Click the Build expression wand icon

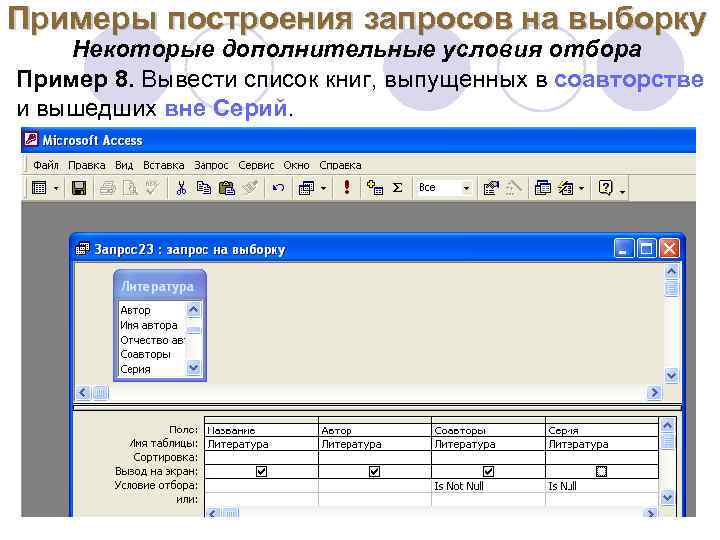pos(513,188)
